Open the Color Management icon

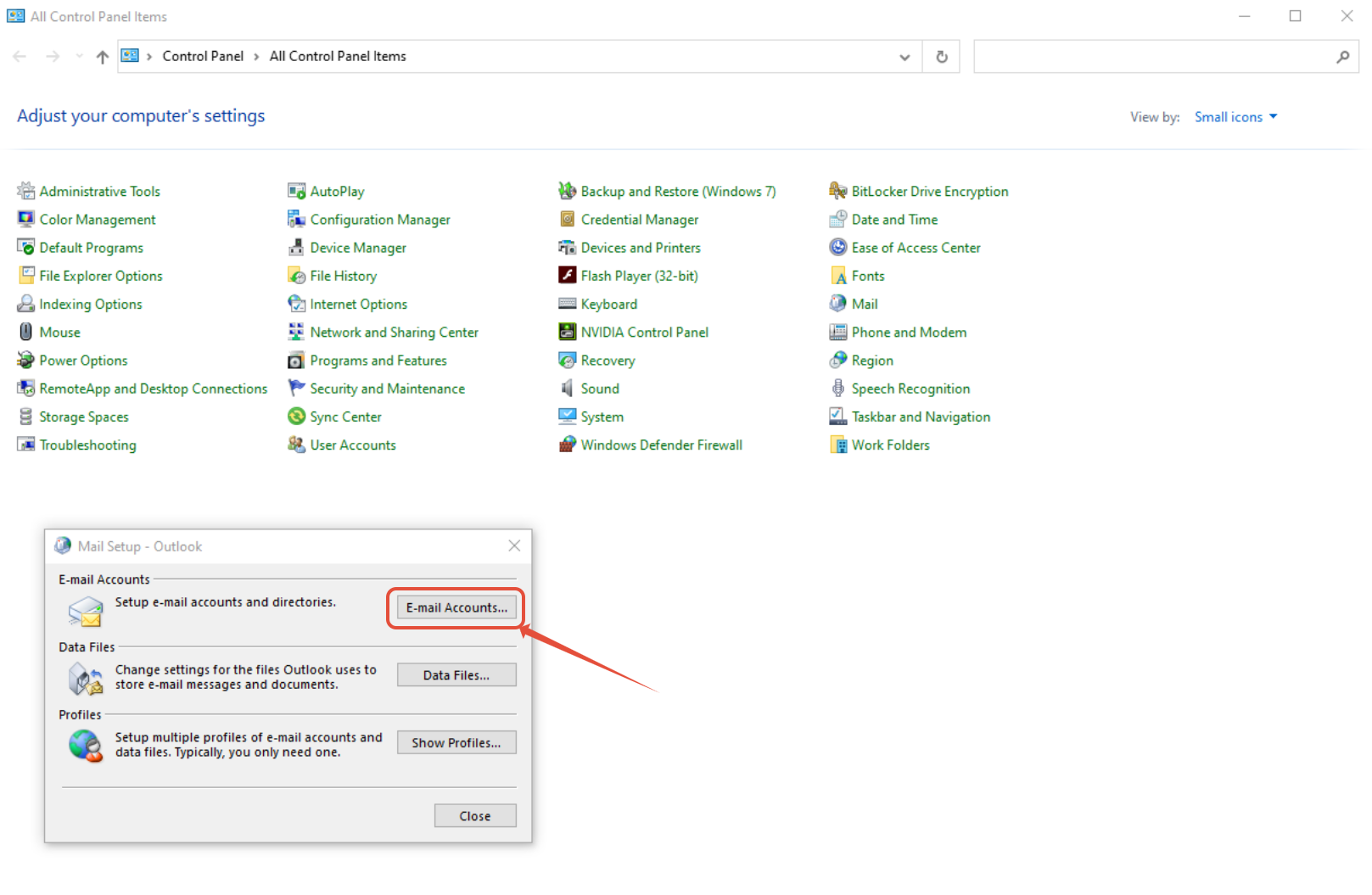point(26,219)
